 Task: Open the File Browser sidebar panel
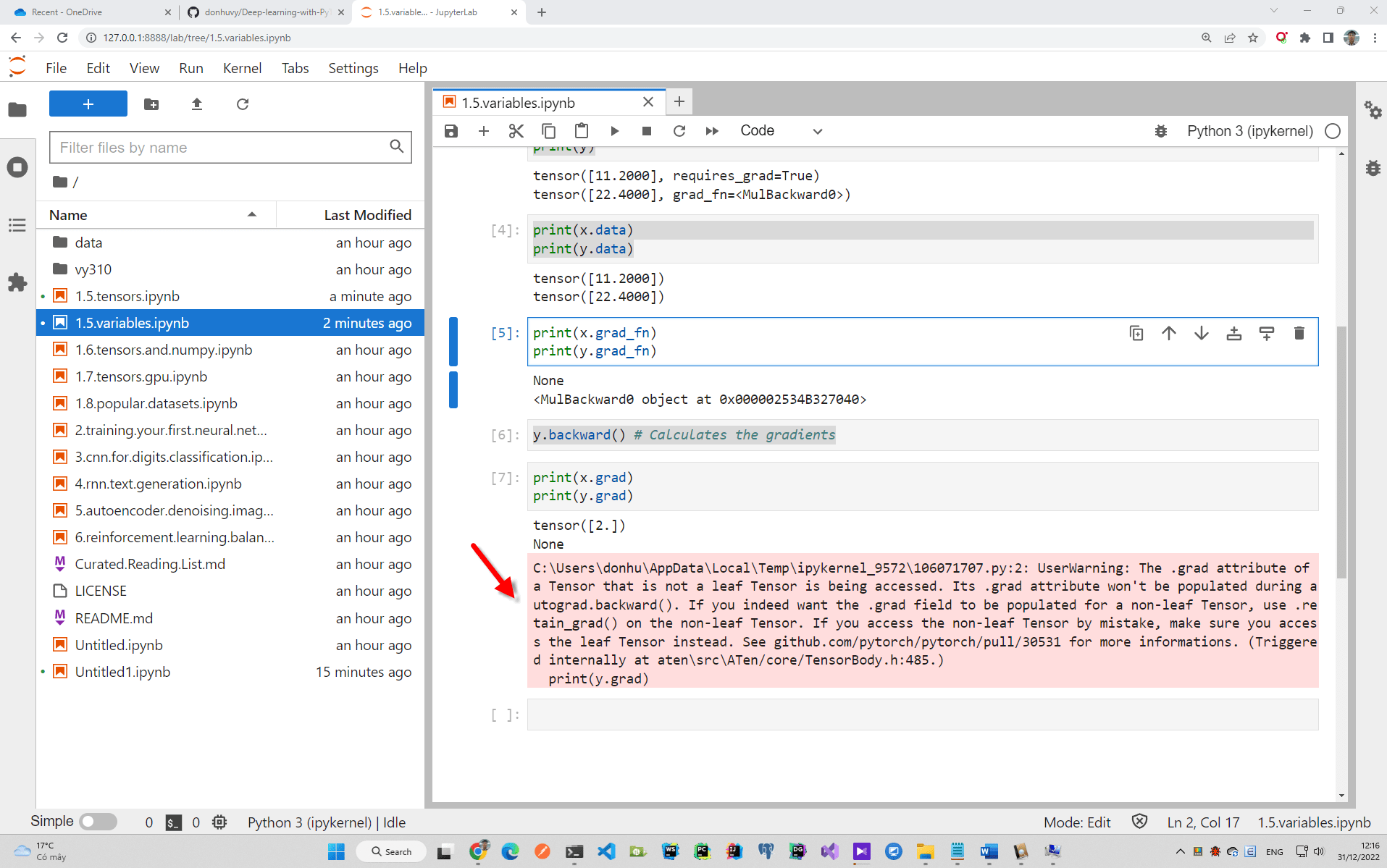coord(17,110)
